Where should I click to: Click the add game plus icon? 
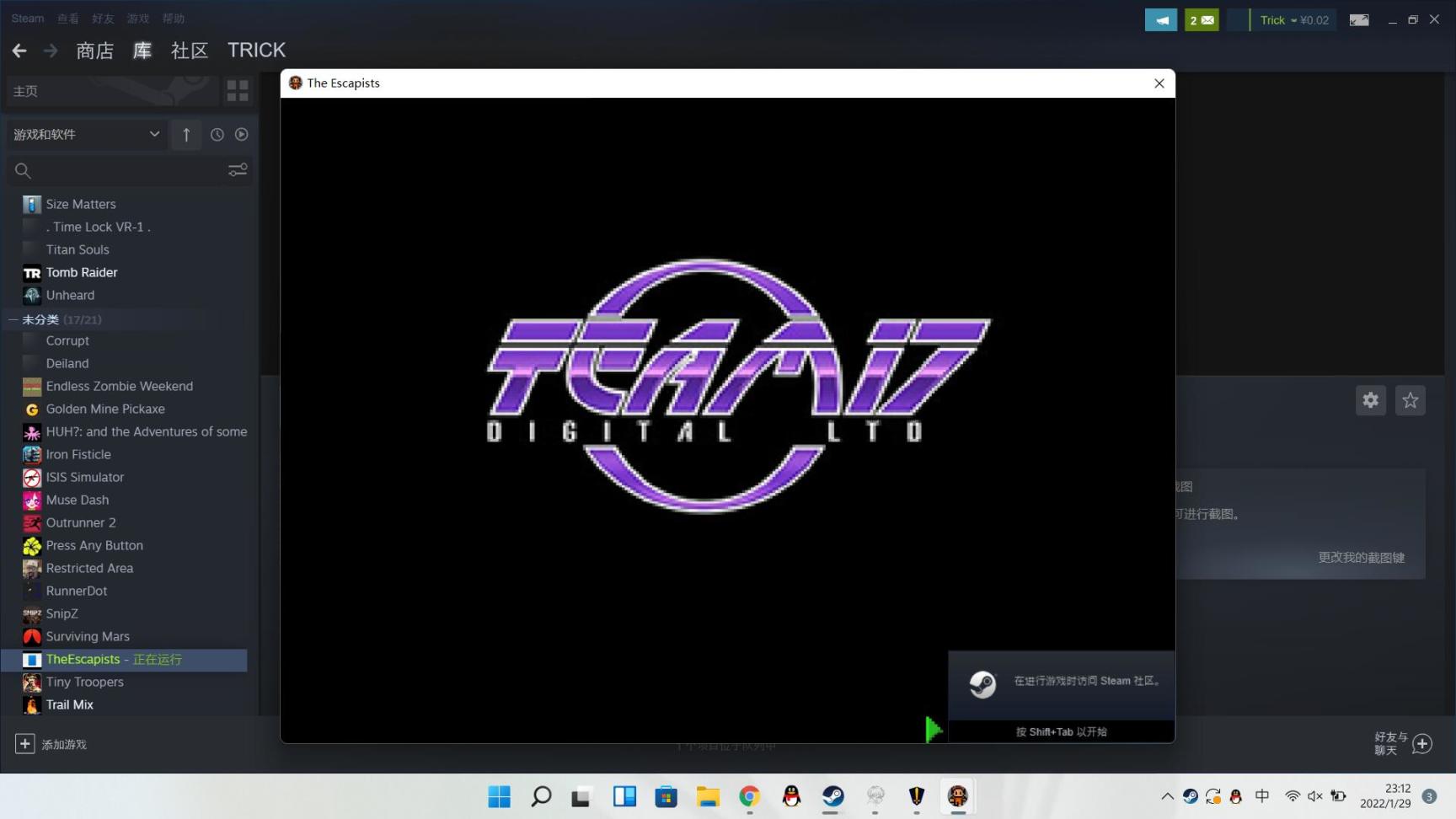pos(24,744)
